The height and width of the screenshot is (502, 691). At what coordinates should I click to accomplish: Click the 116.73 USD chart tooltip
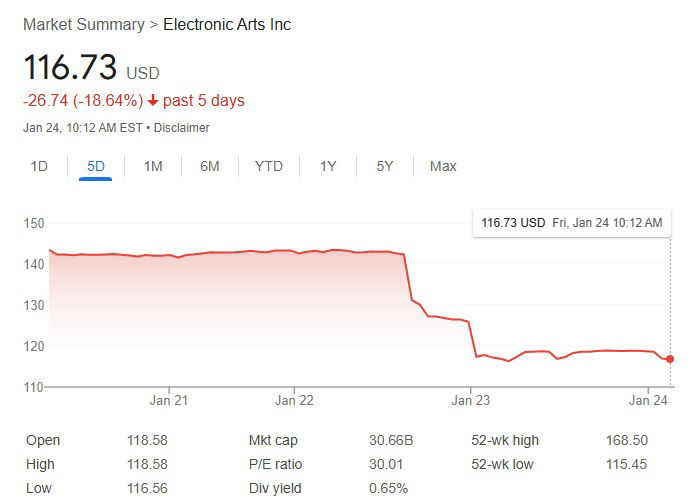tap(571, 222)
